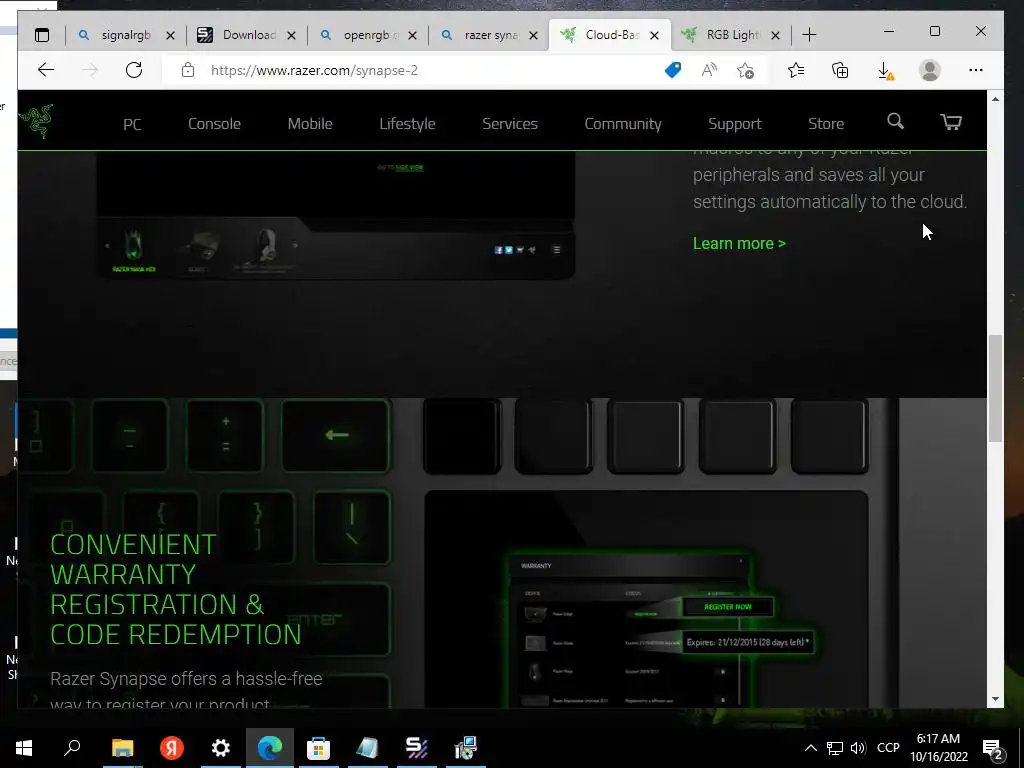Open the shopping coupons tag icon

tap(673, 70)
